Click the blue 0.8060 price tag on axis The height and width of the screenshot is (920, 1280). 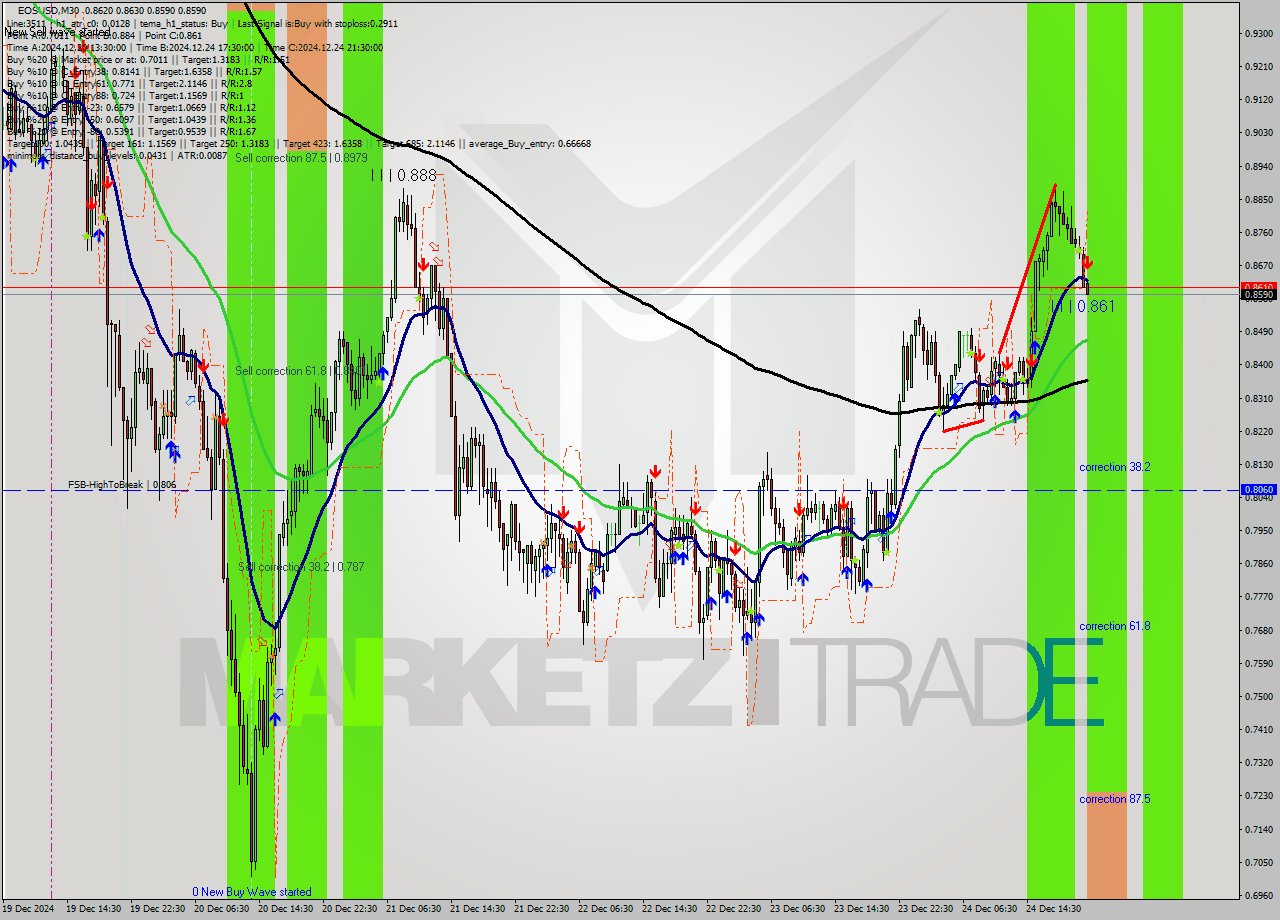pyautogui.click(x=1259, y=490)
